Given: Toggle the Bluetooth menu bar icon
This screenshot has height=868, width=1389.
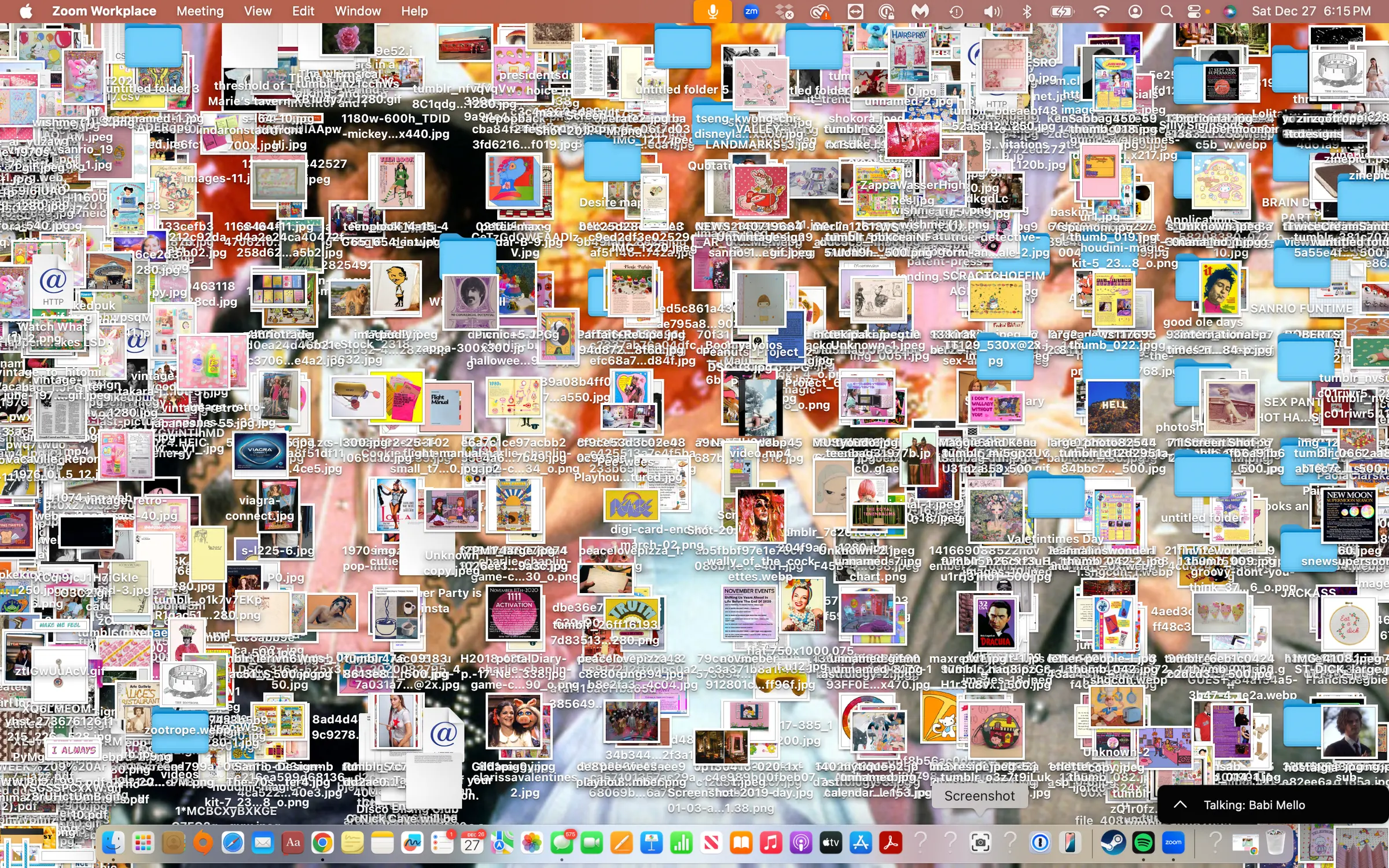Looking at the screenshot, I should (1027, 11).
